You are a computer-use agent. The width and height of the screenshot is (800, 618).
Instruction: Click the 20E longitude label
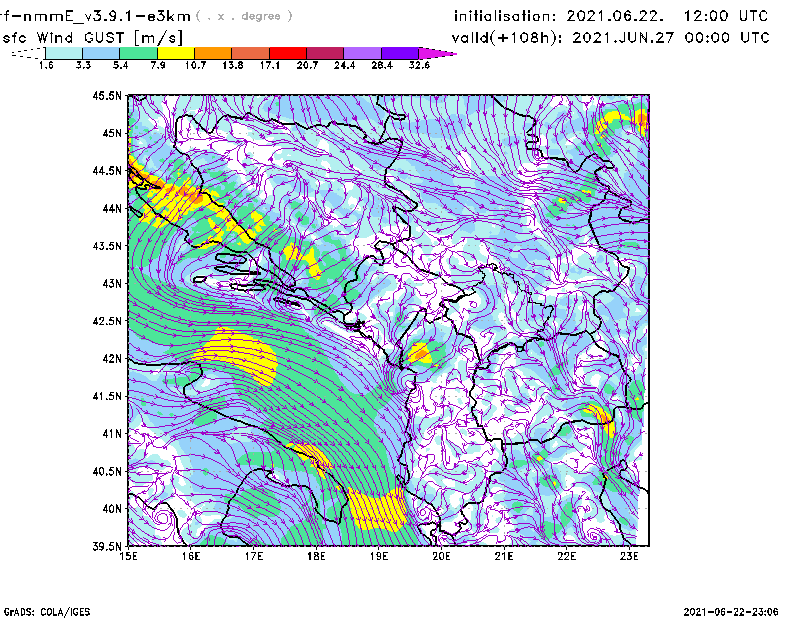coord(441,556)
